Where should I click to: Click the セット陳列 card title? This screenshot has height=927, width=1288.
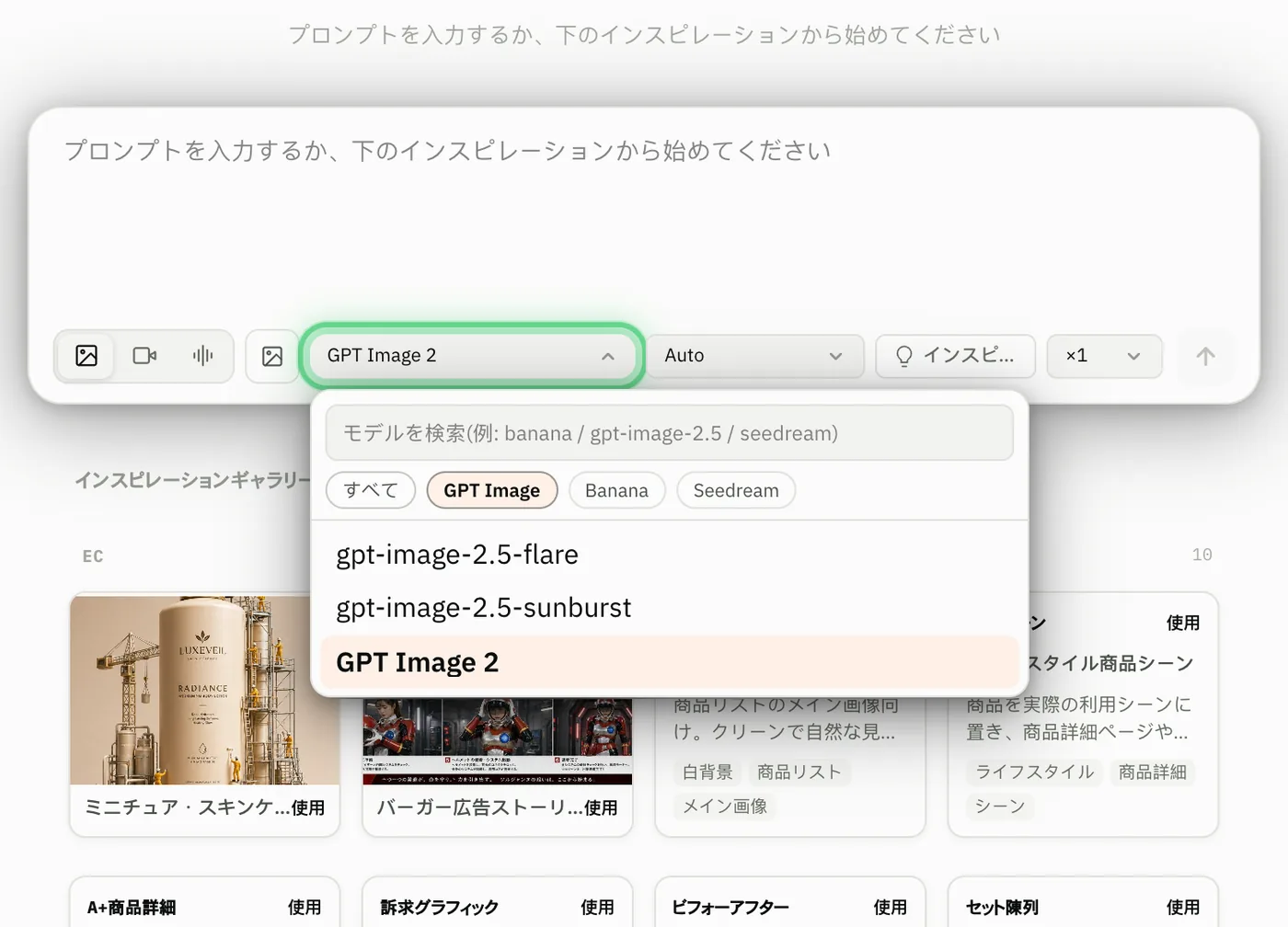(1002, 908)
